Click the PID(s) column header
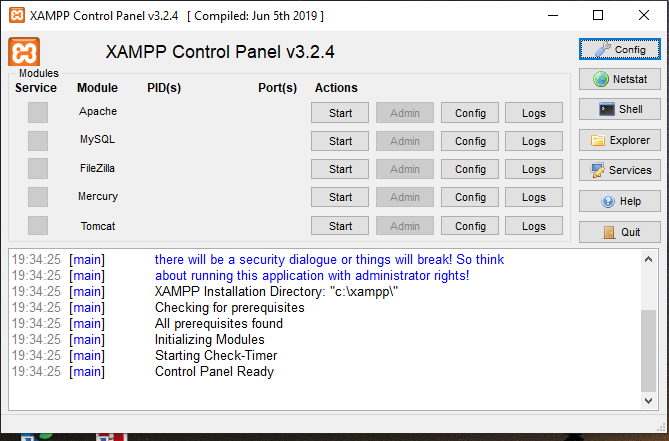 pos(164,88)
